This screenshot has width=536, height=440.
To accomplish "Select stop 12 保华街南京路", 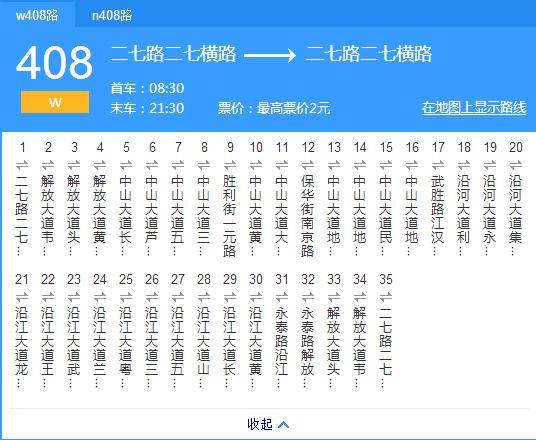I will [x=308, y=216].
